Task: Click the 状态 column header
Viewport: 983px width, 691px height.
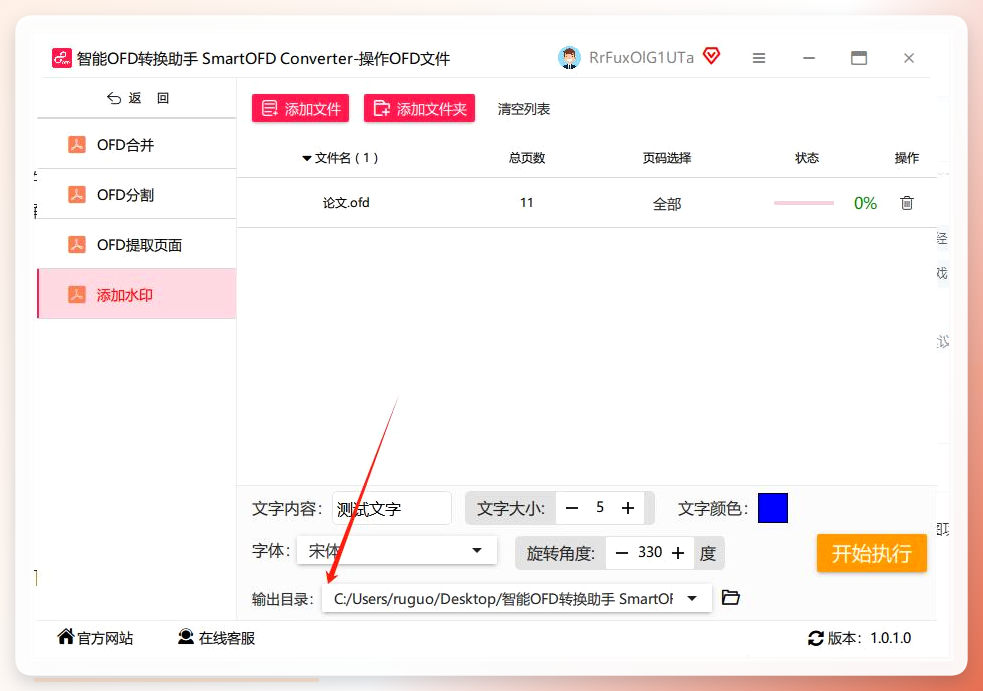Action: [807, 158]
